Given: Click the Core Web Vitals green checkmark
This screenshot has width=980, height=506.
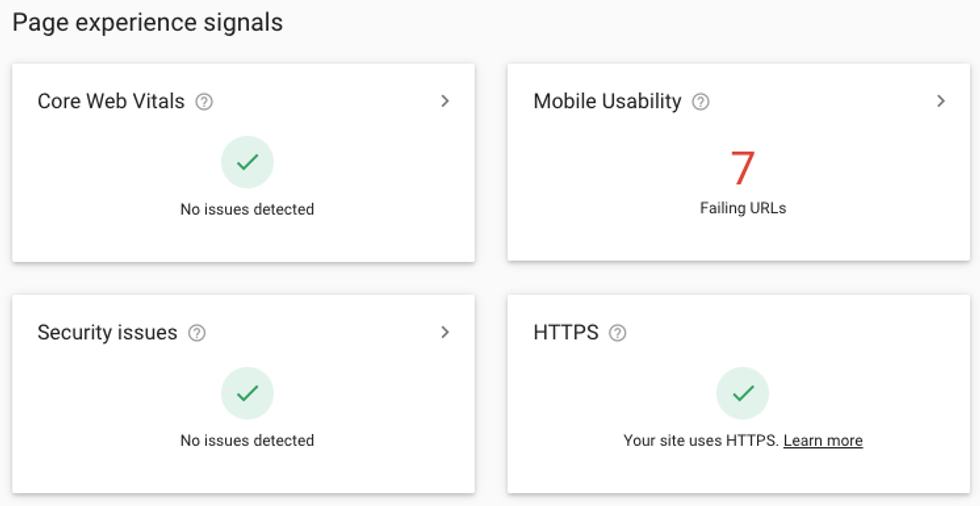Looking at the screenshot, I should 247,162.
